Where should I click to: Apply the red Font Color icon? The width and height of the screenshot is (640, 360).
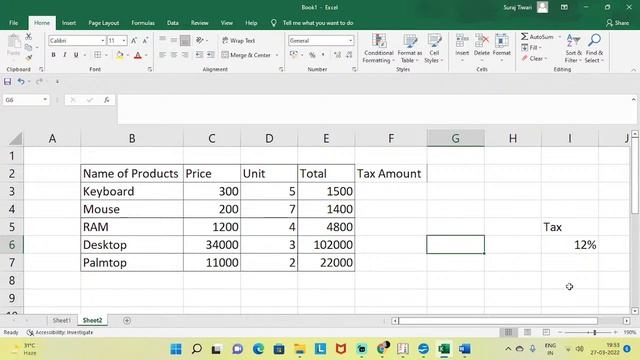138,55
